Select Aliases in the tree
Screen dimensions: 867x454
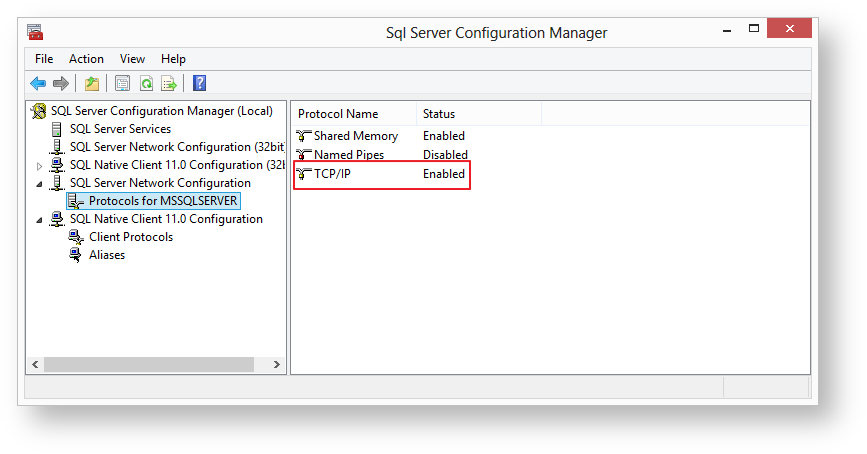[107, 255]
